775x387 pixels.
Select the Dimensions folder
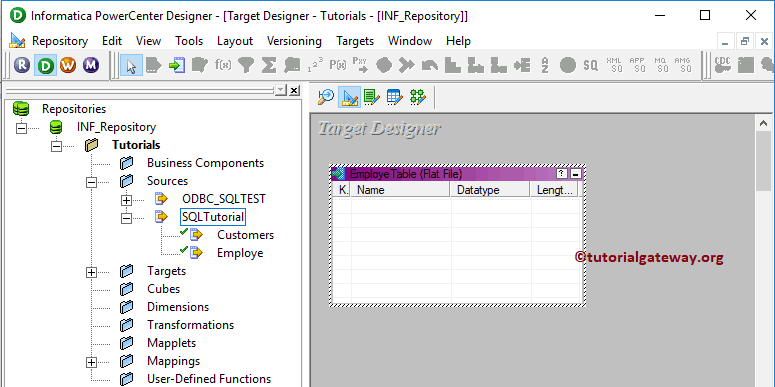point(178,307)
